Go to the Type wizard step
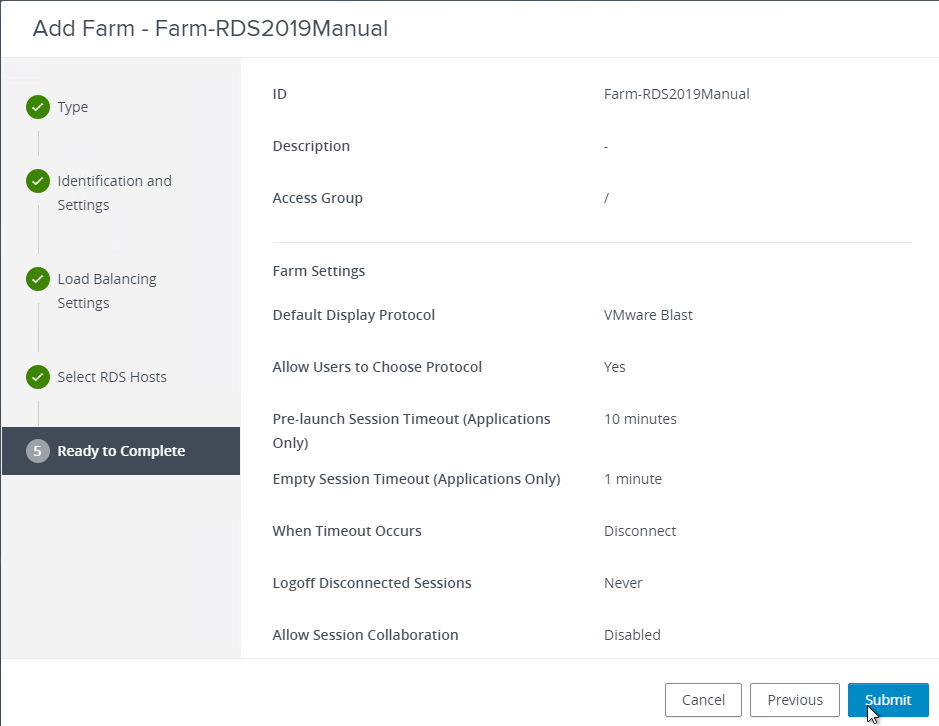Screen dimensions: 939x726 (72, 107)
